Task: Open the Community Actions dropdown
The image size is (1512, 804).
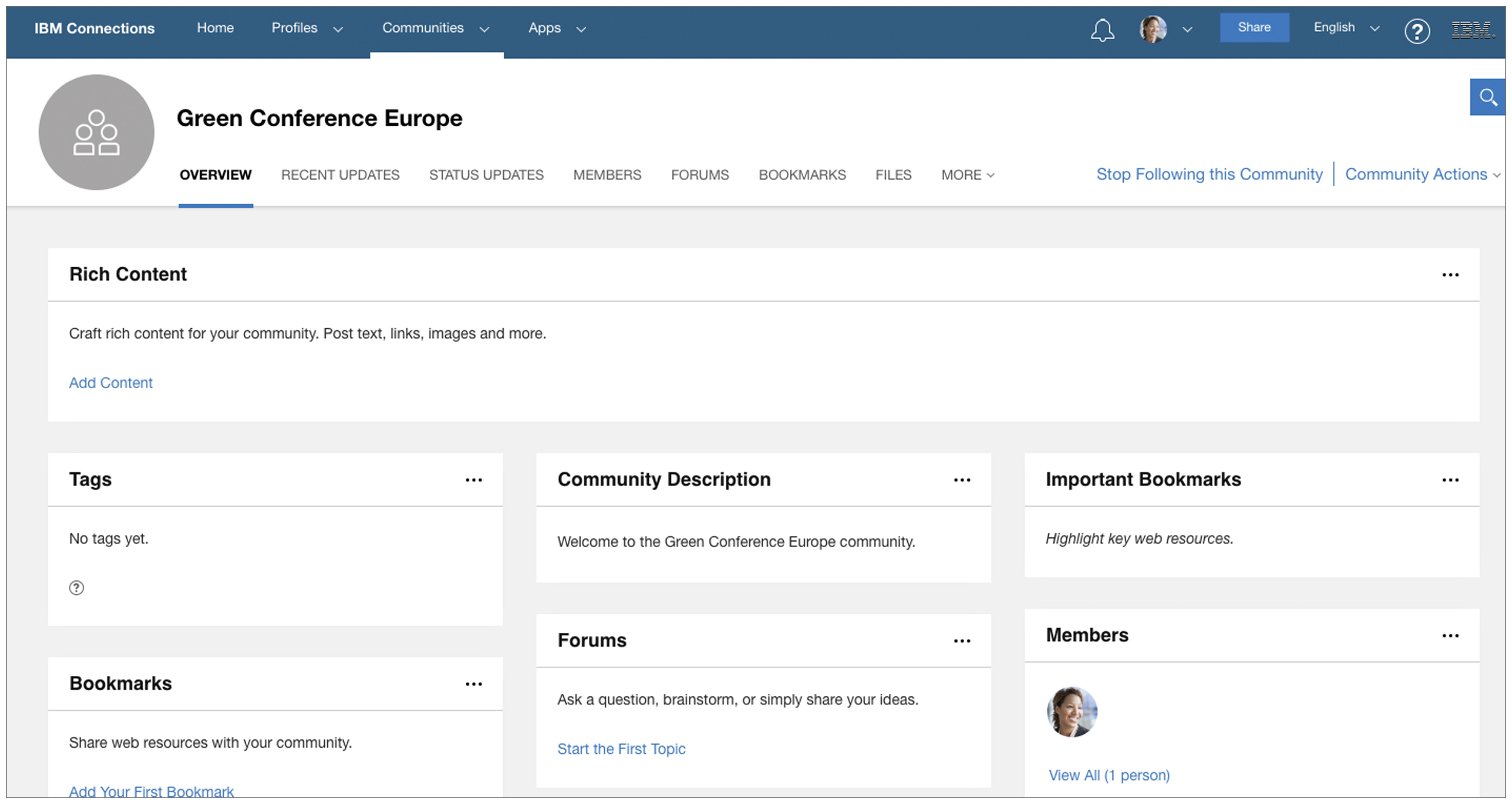Action: (x=1422, y=174)
